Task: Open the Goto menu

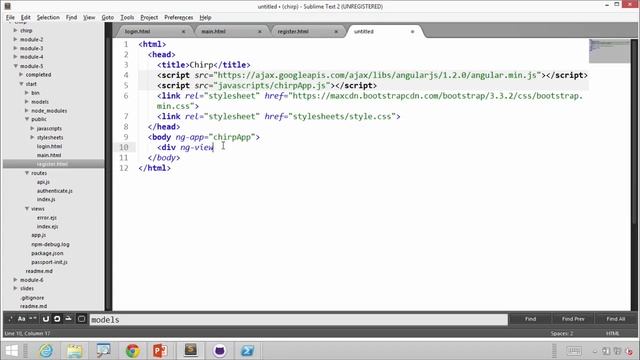Action: pos(108,18)
